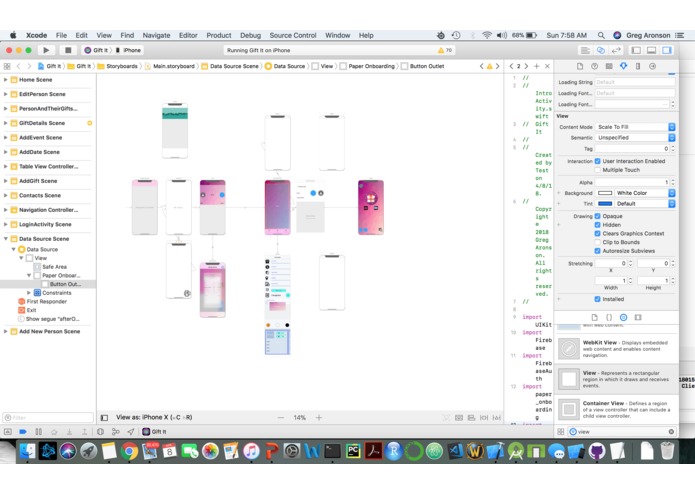695x494 pixels.
Task: Expand the GiftDetails Scene
Action: [x=5, y=123]
